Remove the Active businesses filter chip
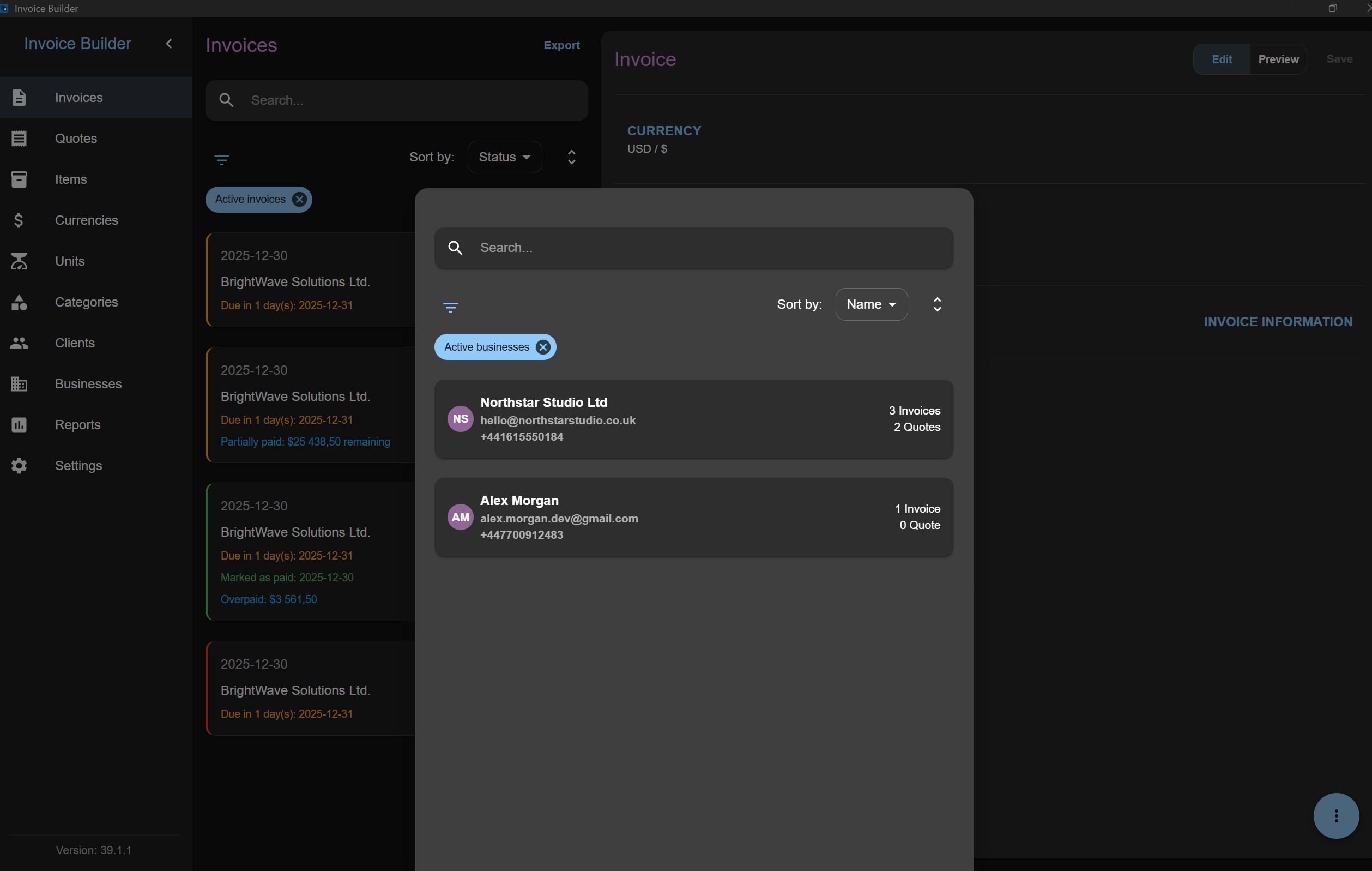The width and height of the screenshot is (1372, 871). coord(543,347)
